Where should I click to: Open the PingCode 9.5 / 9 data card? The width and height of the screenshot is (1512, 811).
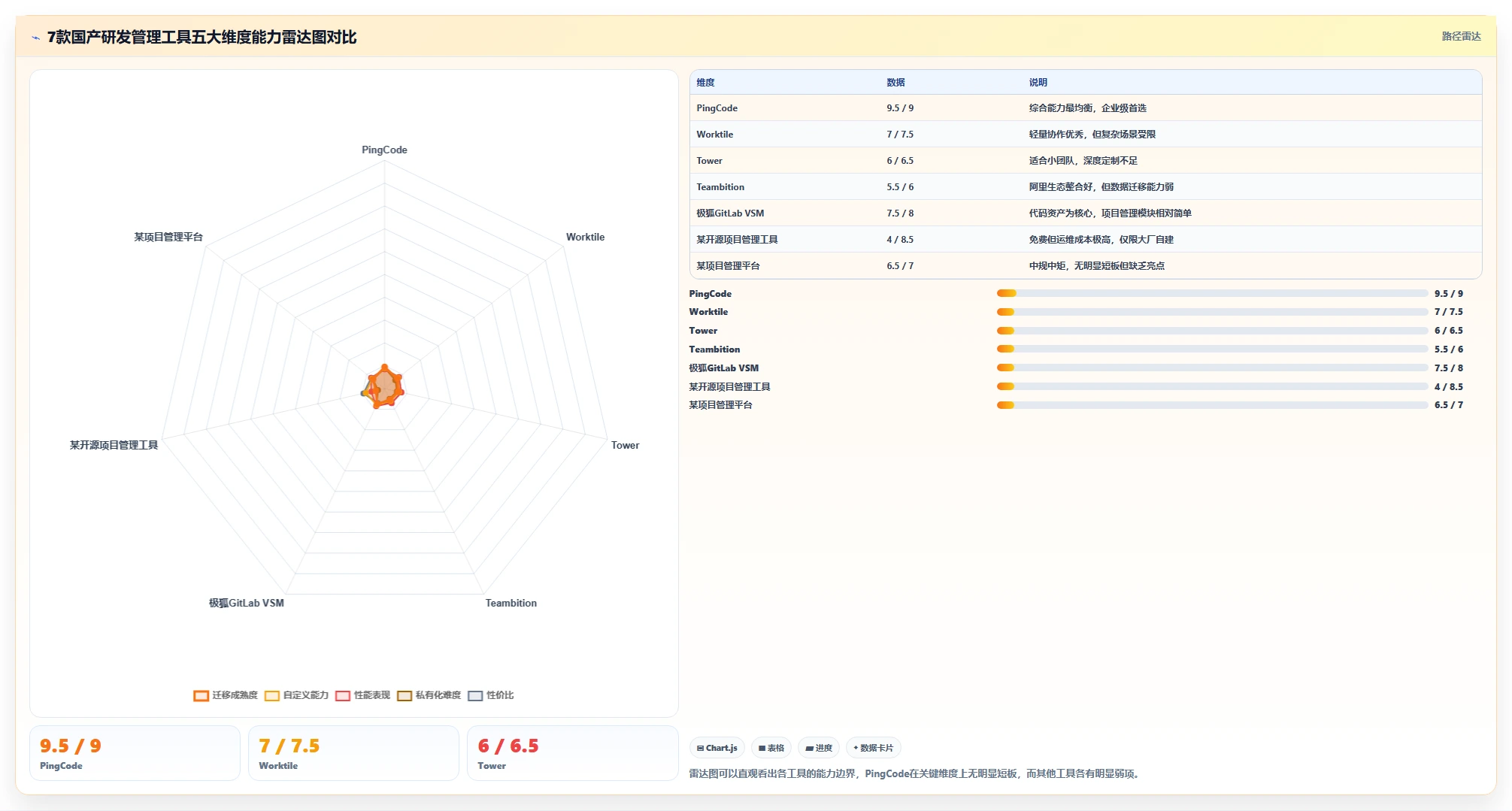(x=135, y=753)
